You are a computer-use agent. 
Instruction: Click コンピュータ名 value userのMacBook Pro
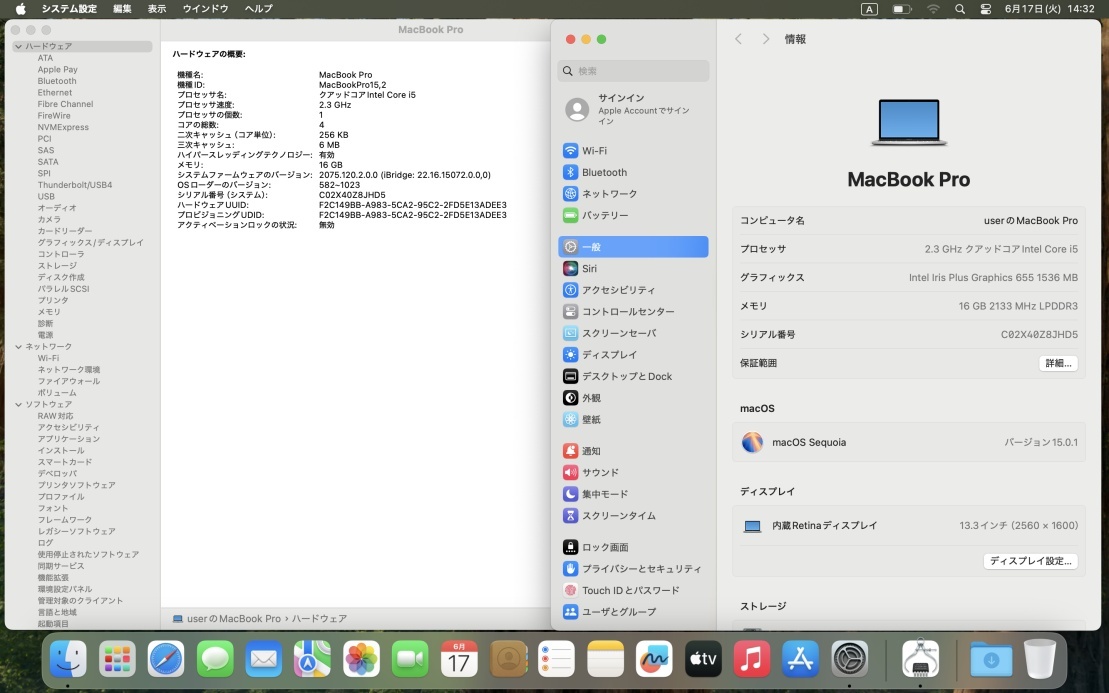point(1030,221)
